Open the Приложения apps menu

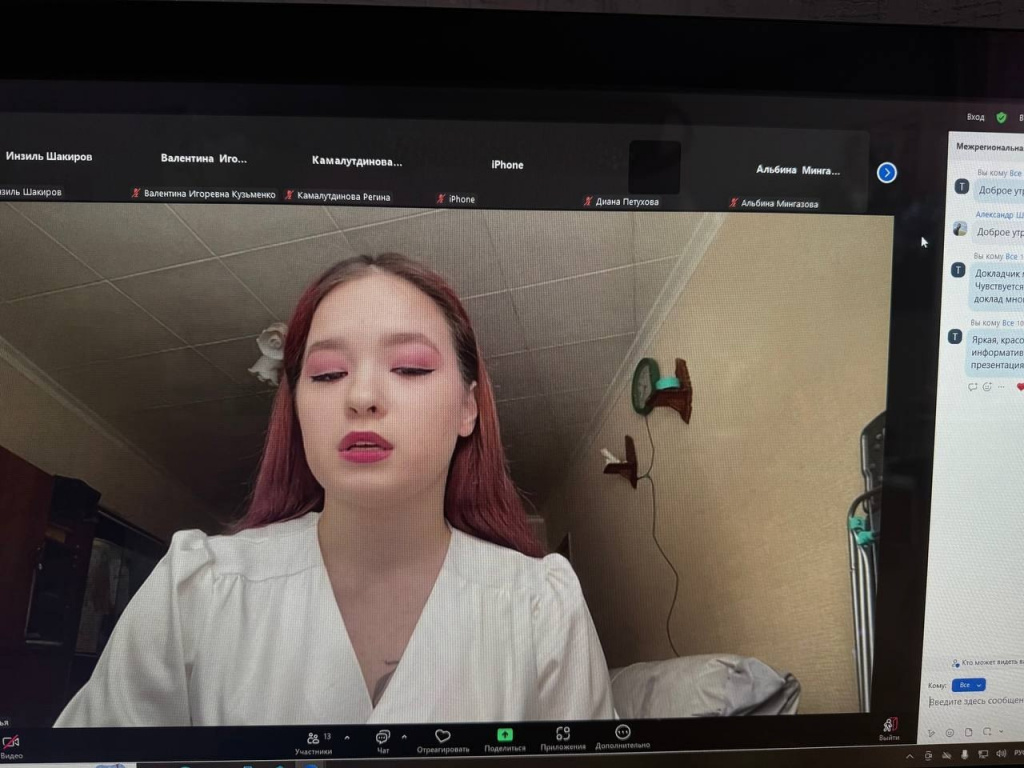[563, 739]
